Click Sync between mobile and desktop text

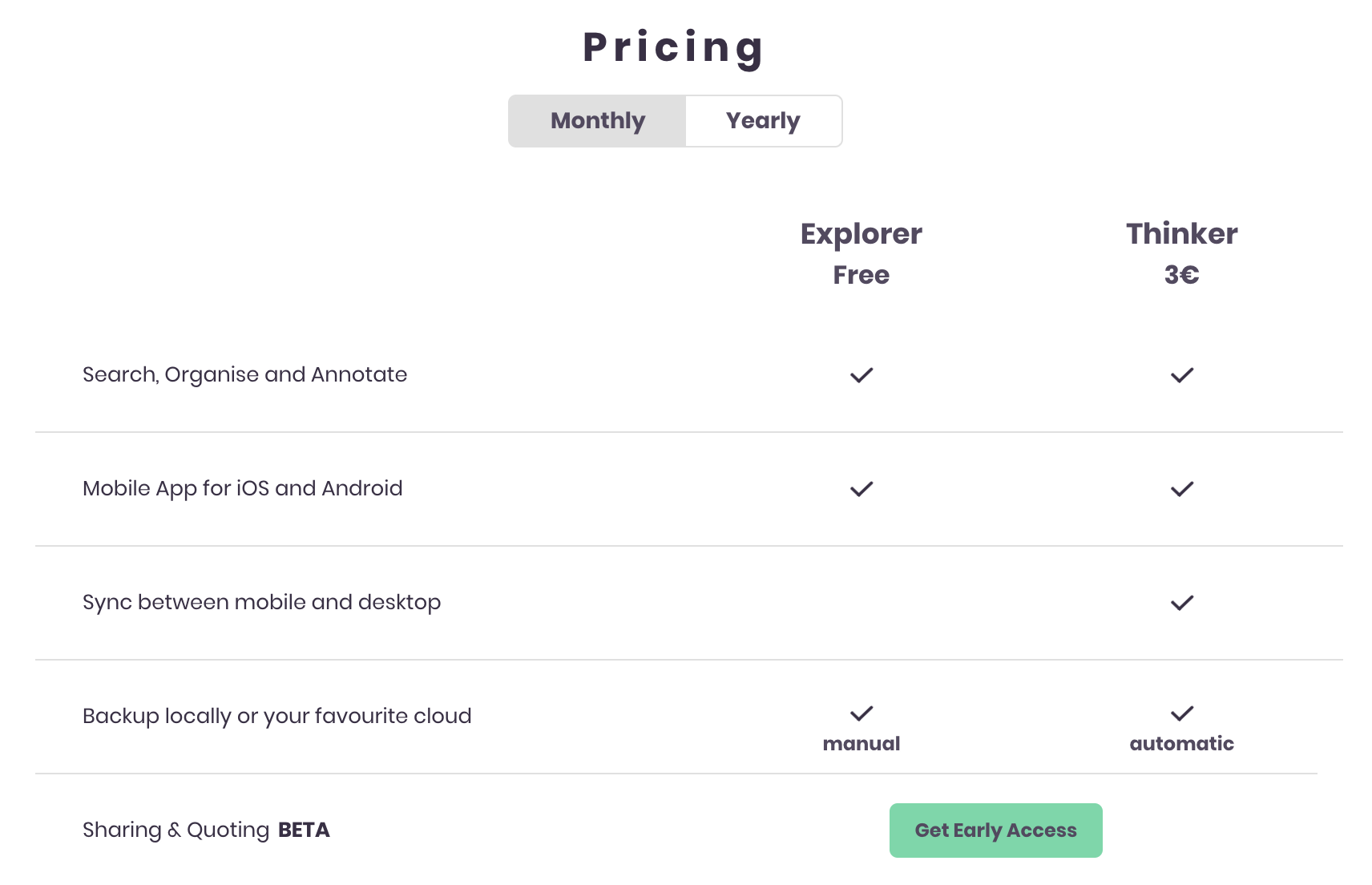pyautogui.click(x=261, y=602)
